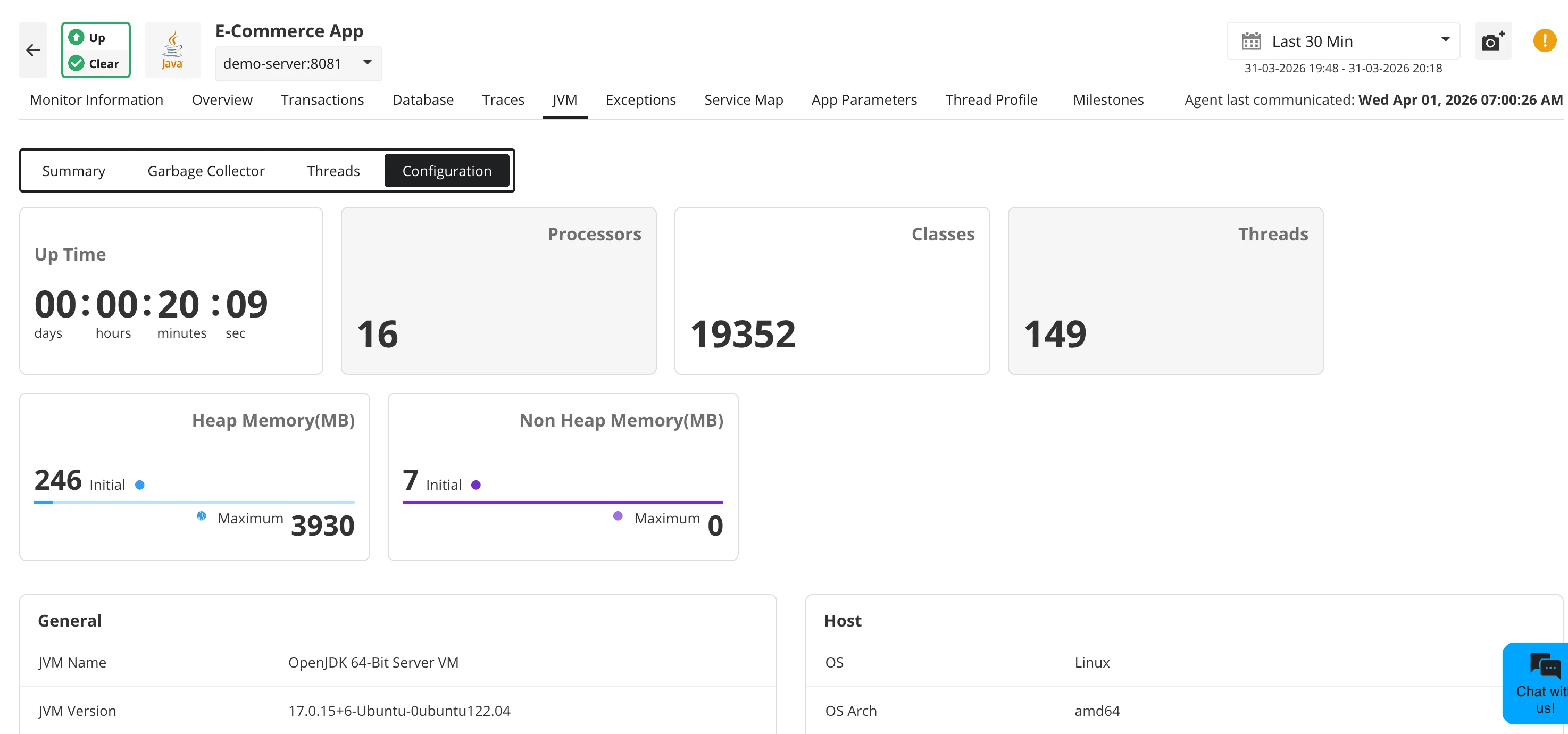
Task: Select the Overview tab
Action: [x=222, y=100]
